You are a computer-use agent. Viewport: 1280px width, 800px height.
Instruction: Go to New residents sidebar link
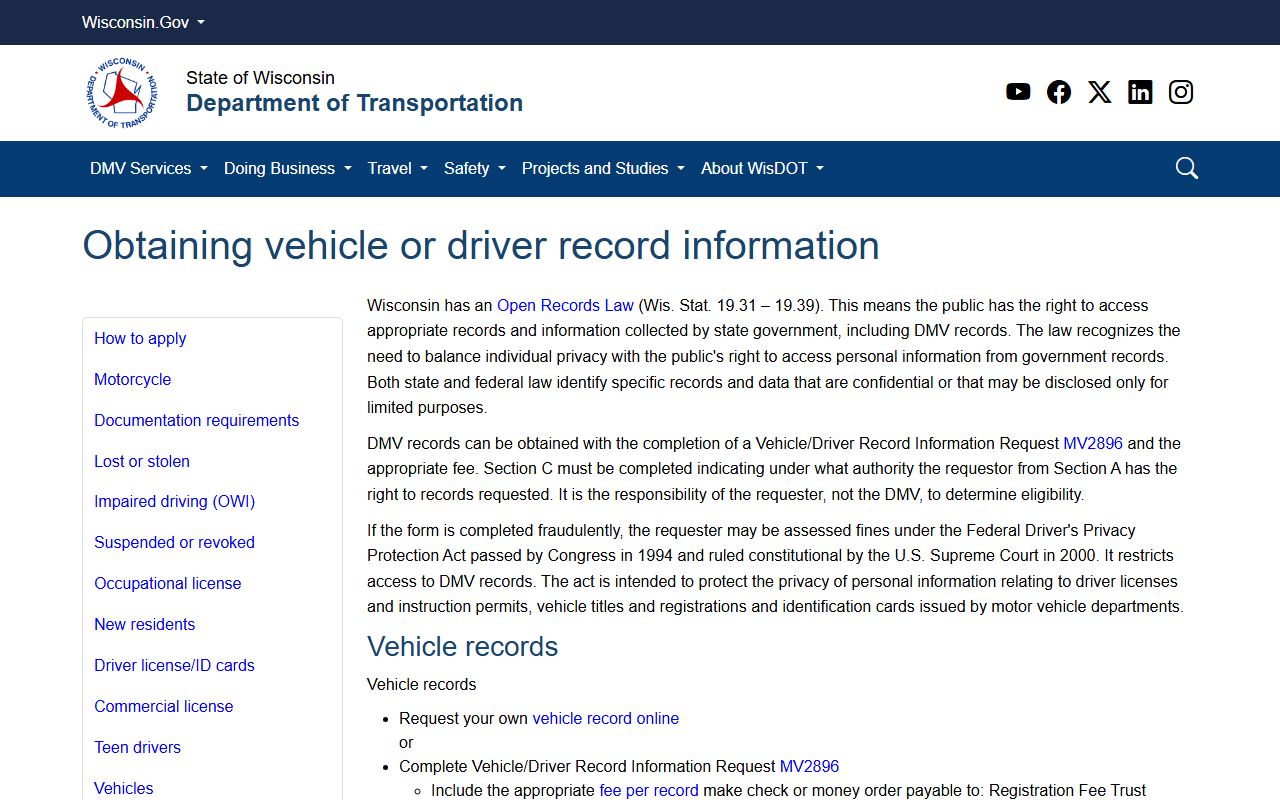click(x=145, y=624)
